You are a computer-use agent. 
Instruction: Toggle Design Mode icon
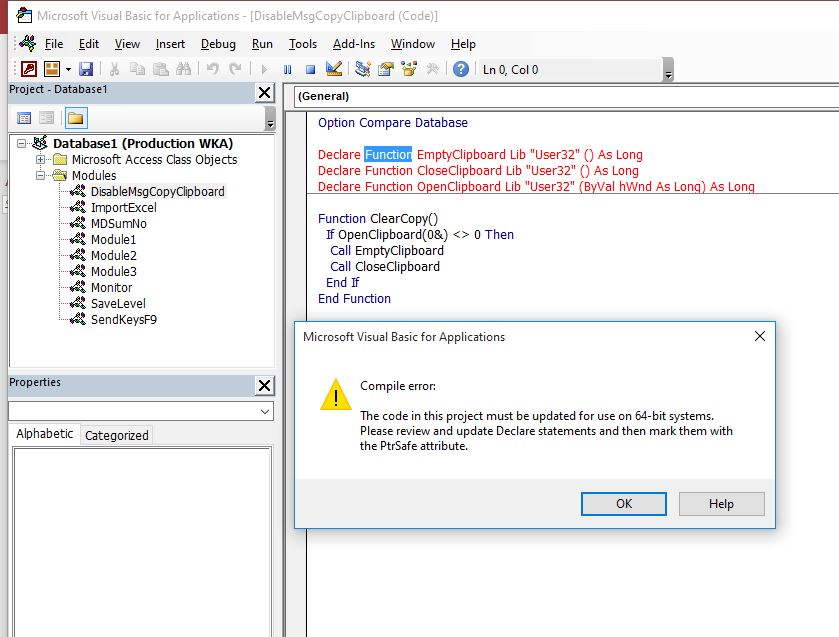coord(333,69)
